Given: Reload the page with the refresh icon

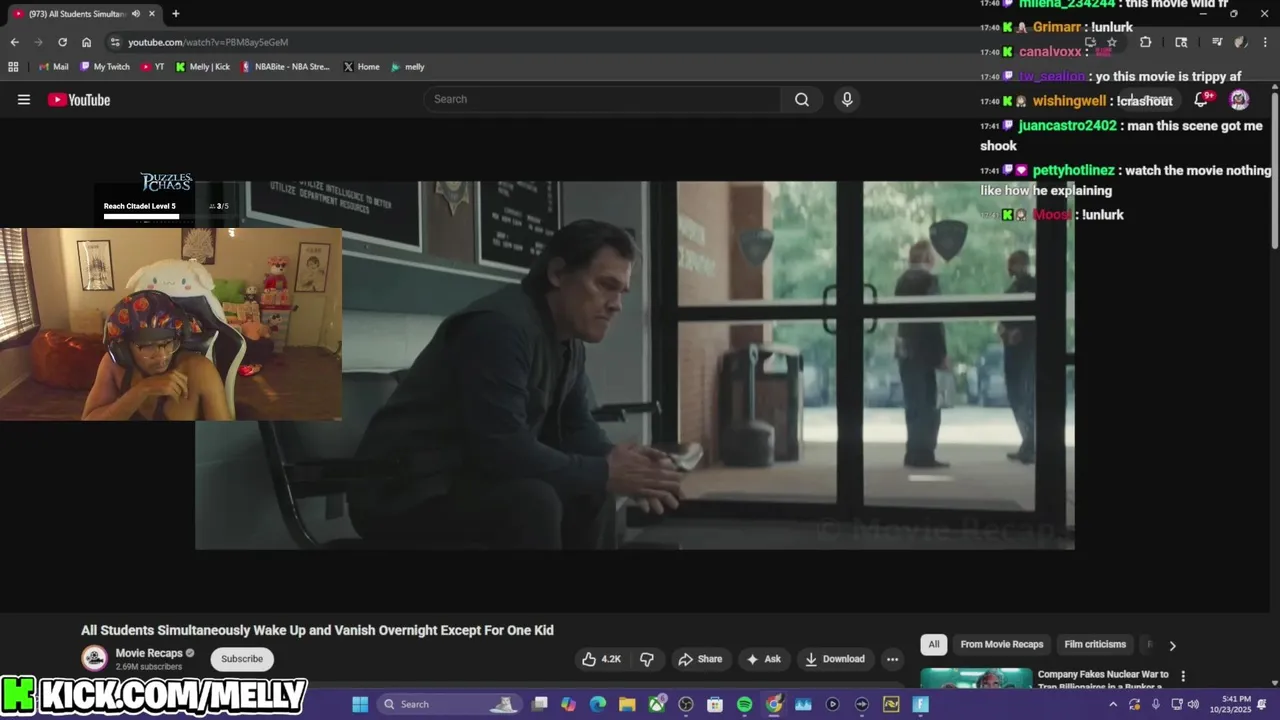Looking at the screenshot, I should pyautogui.click(x=62, y=42).
